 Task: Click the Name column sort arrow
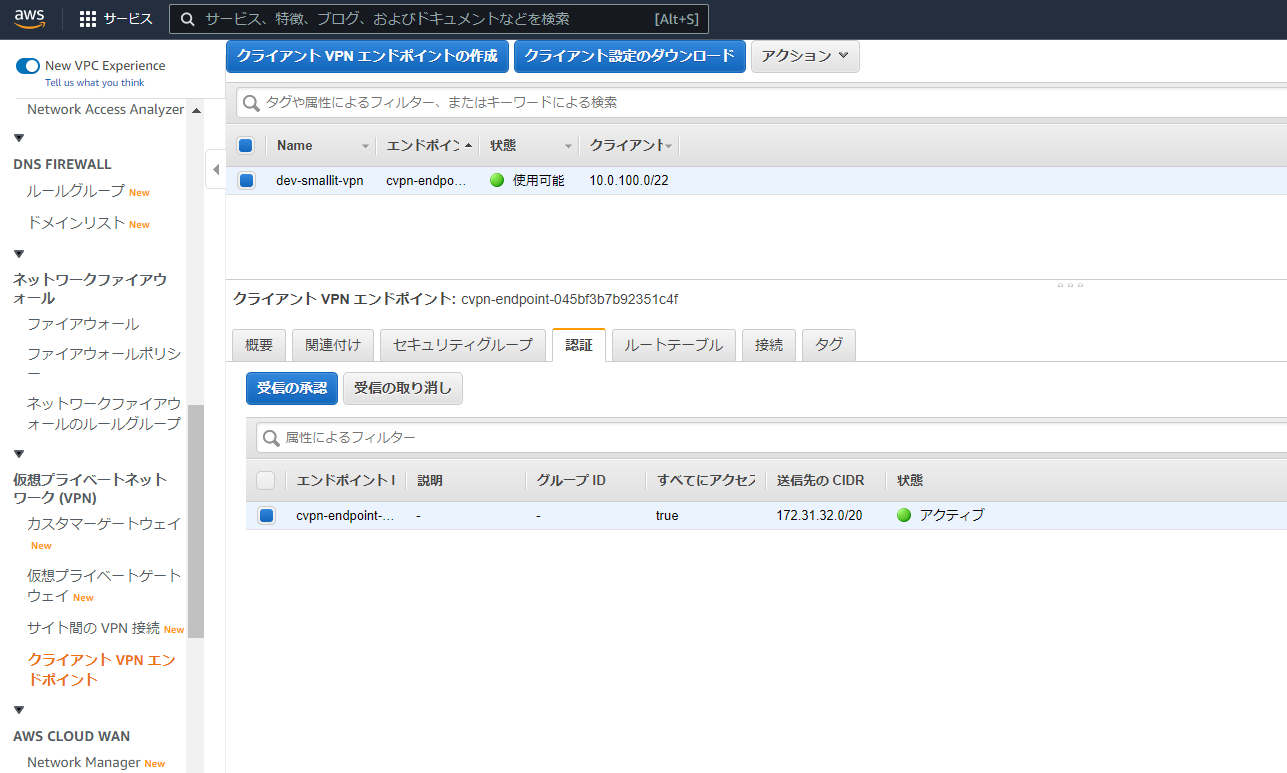point(365,147)
